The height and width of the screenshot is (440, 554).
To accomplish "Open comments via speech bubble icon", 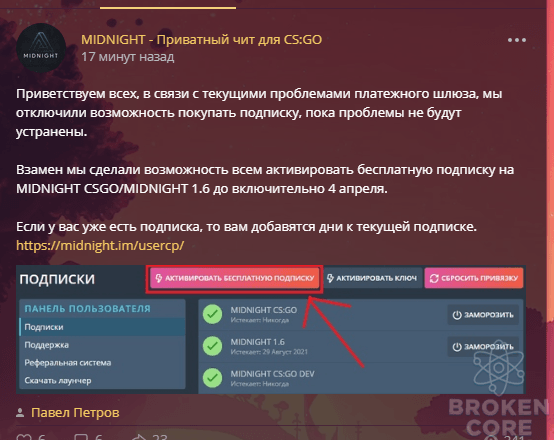I will pos(81,437).
